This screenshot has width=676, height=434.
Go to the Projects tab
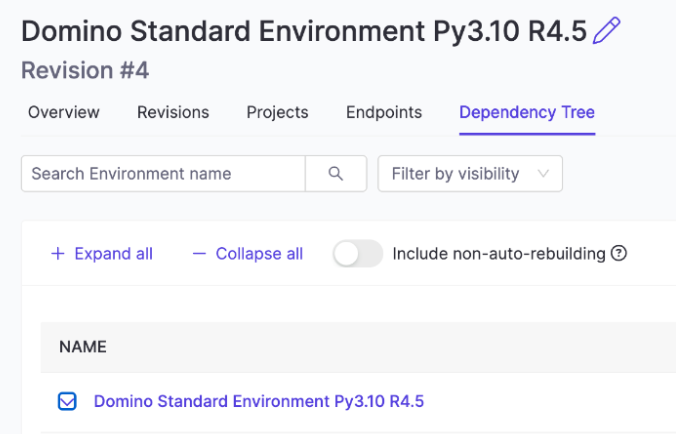(x=277, y=112)
